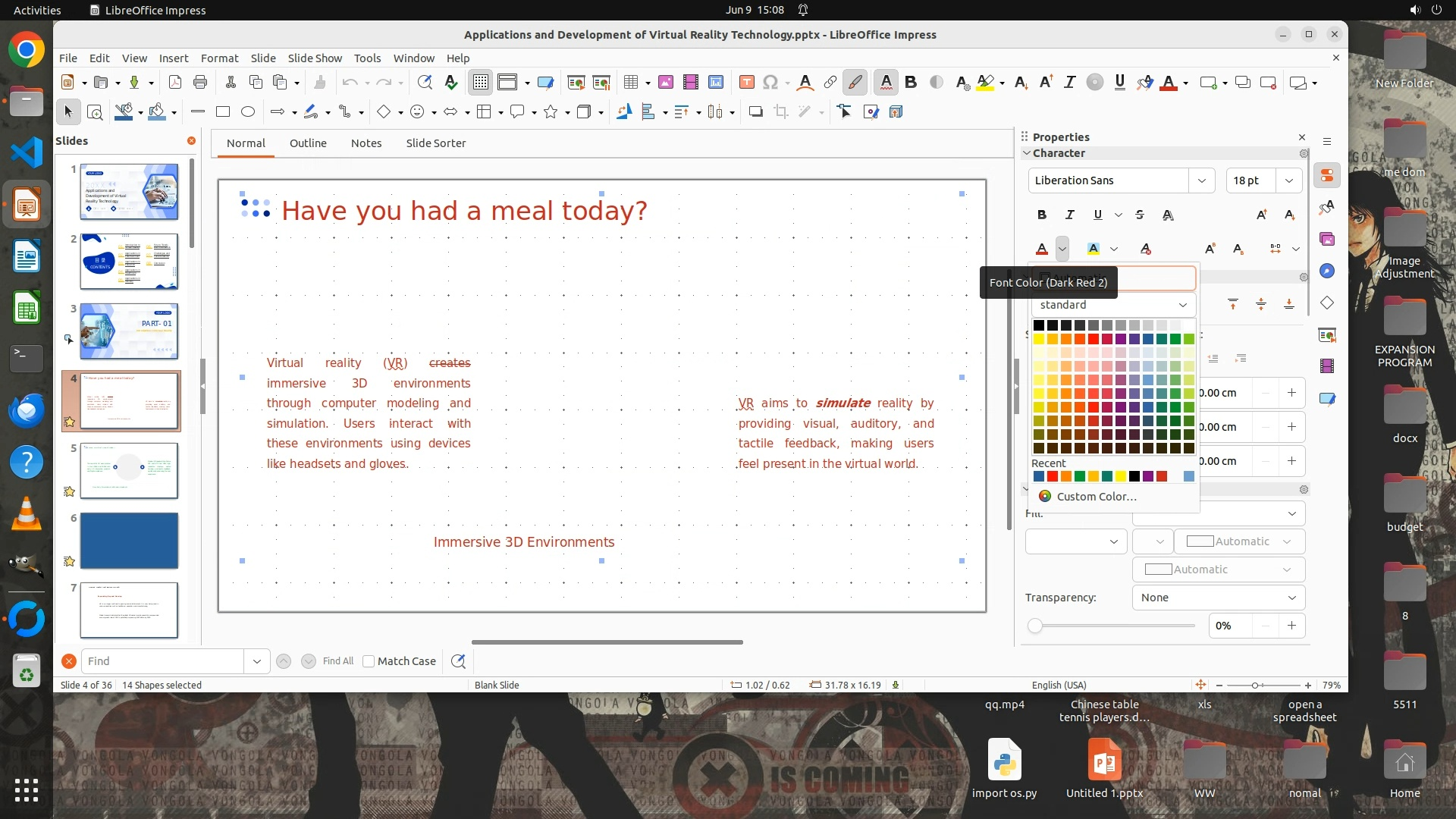Click the Strikethrough icon in the sidebar
This screenshot has width=1456, height=819.
click(x=1140, y=215)
